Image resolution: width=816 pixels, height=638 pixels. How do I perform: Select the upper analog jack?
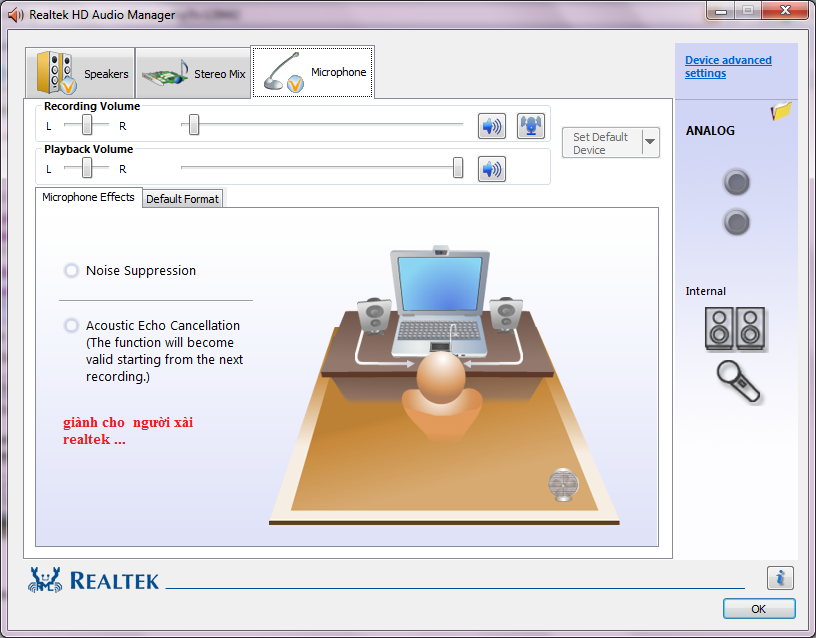click(x=736, y=182)
